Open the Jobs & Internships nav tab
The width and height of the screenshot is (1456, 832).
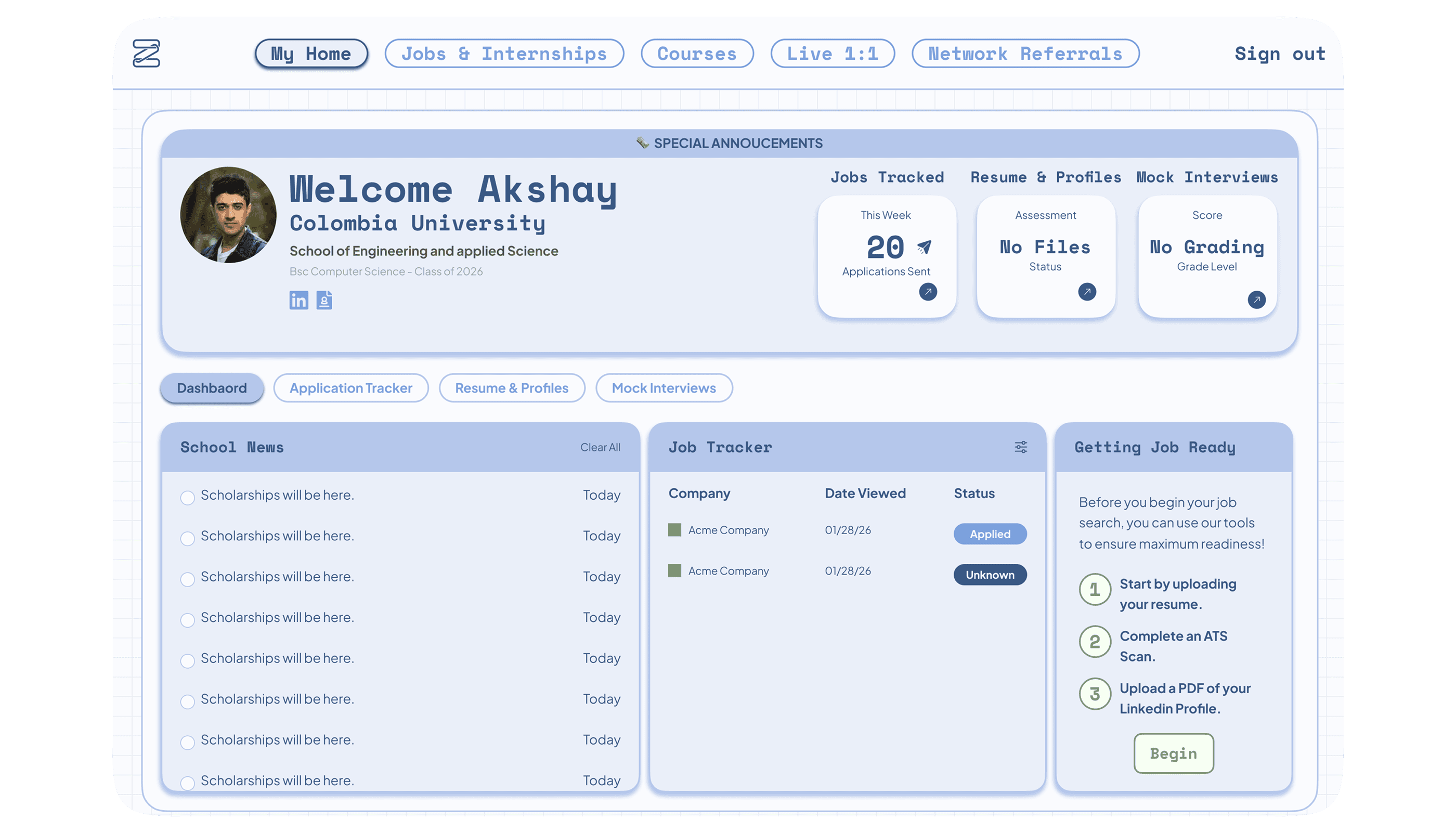(x=504, y=54)
